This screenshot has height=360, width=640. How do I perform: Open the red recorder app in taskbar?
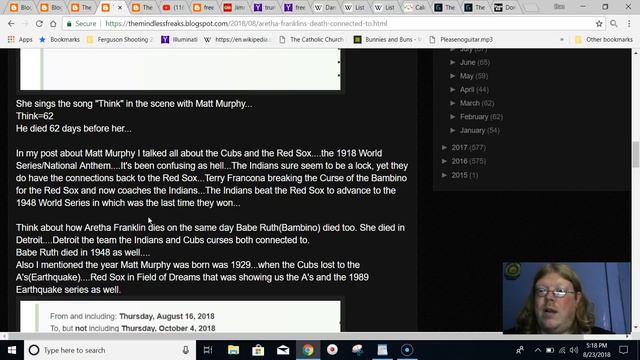click(332, 350)
